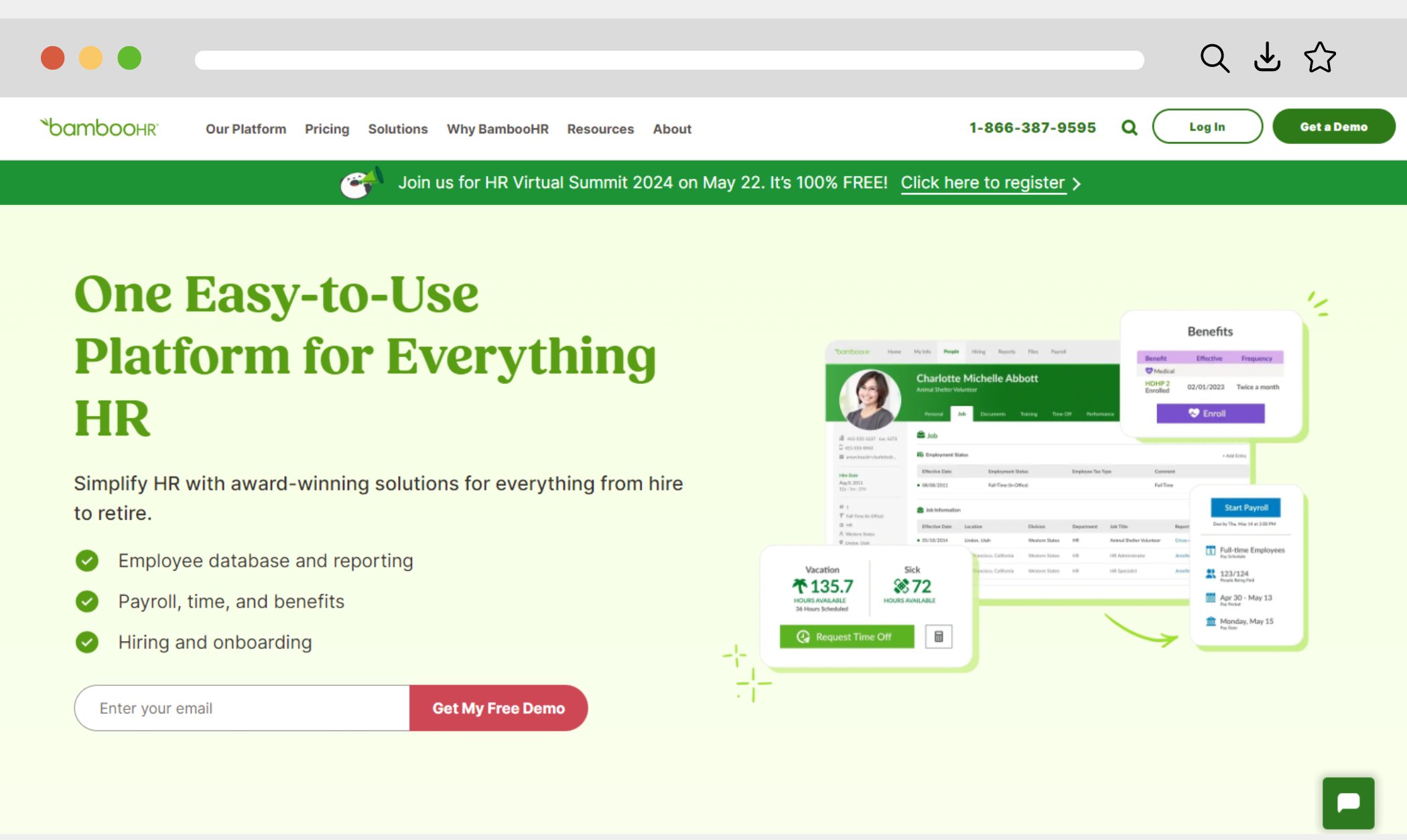Open the Why BambooHR menu
Screen dimensions: 1407x840
[x=498, y=129]
